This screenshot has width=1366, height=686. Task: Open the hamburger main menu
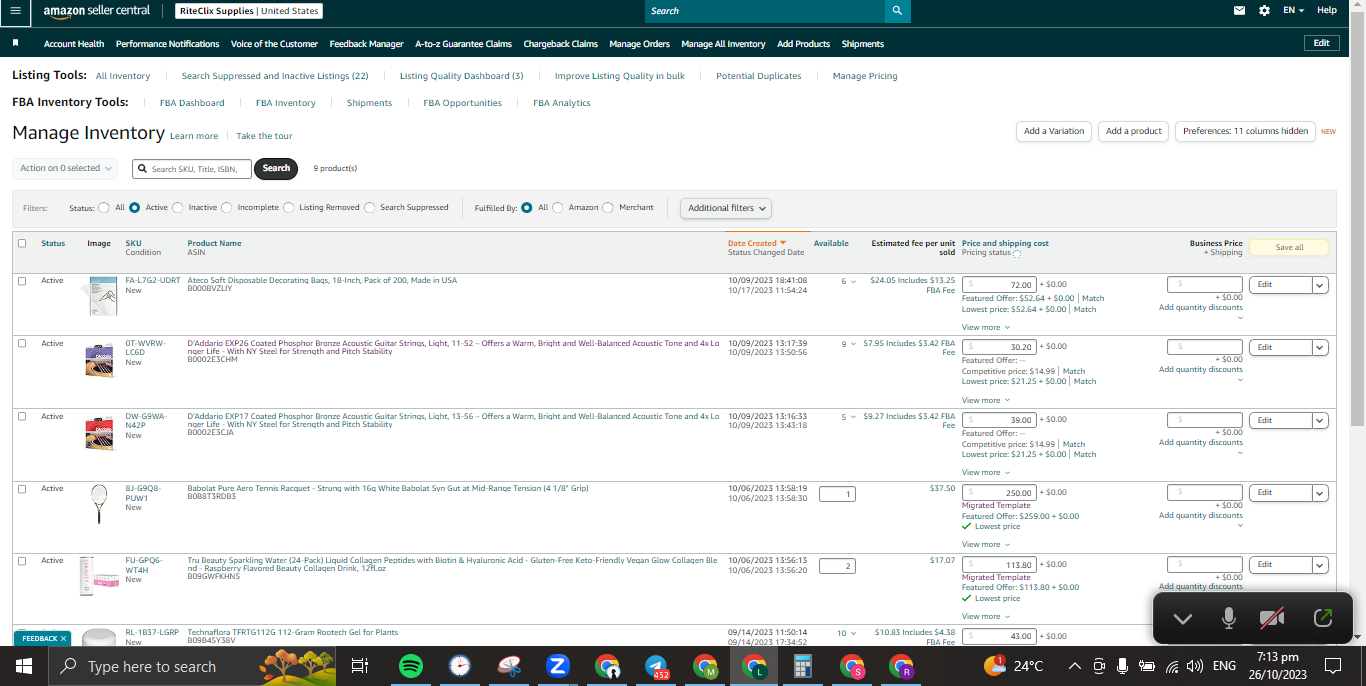tap(15, 11)
